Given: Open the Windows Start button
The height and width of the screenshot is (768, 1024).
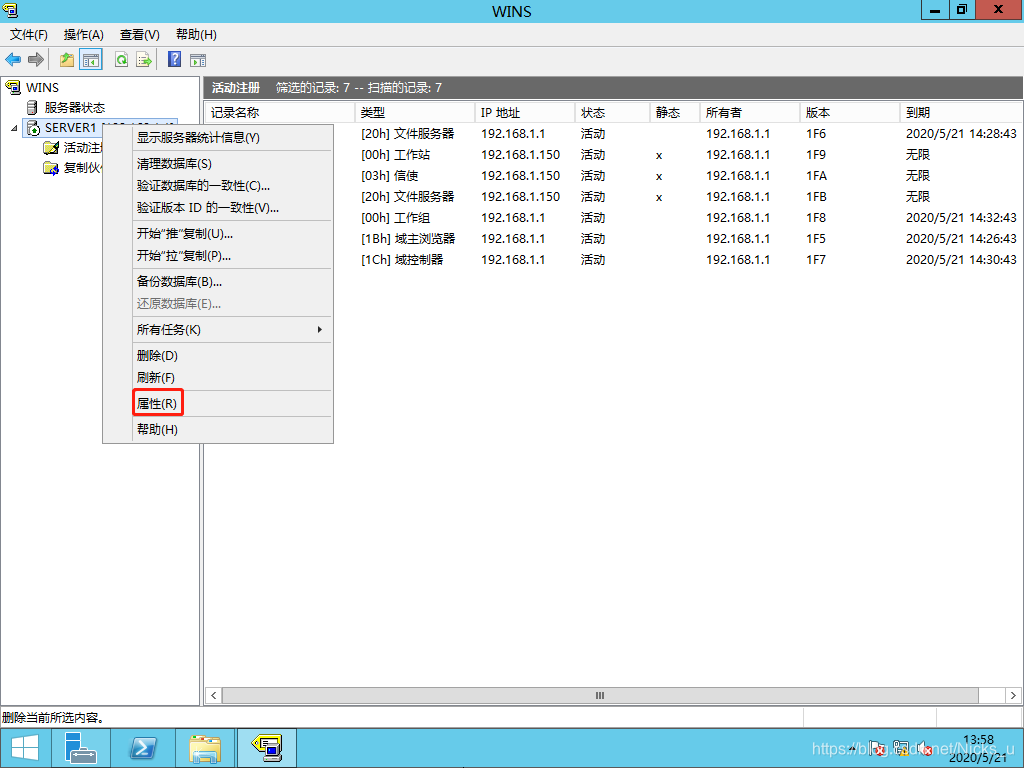Looking at the screenshot, I should click(25, 748).
